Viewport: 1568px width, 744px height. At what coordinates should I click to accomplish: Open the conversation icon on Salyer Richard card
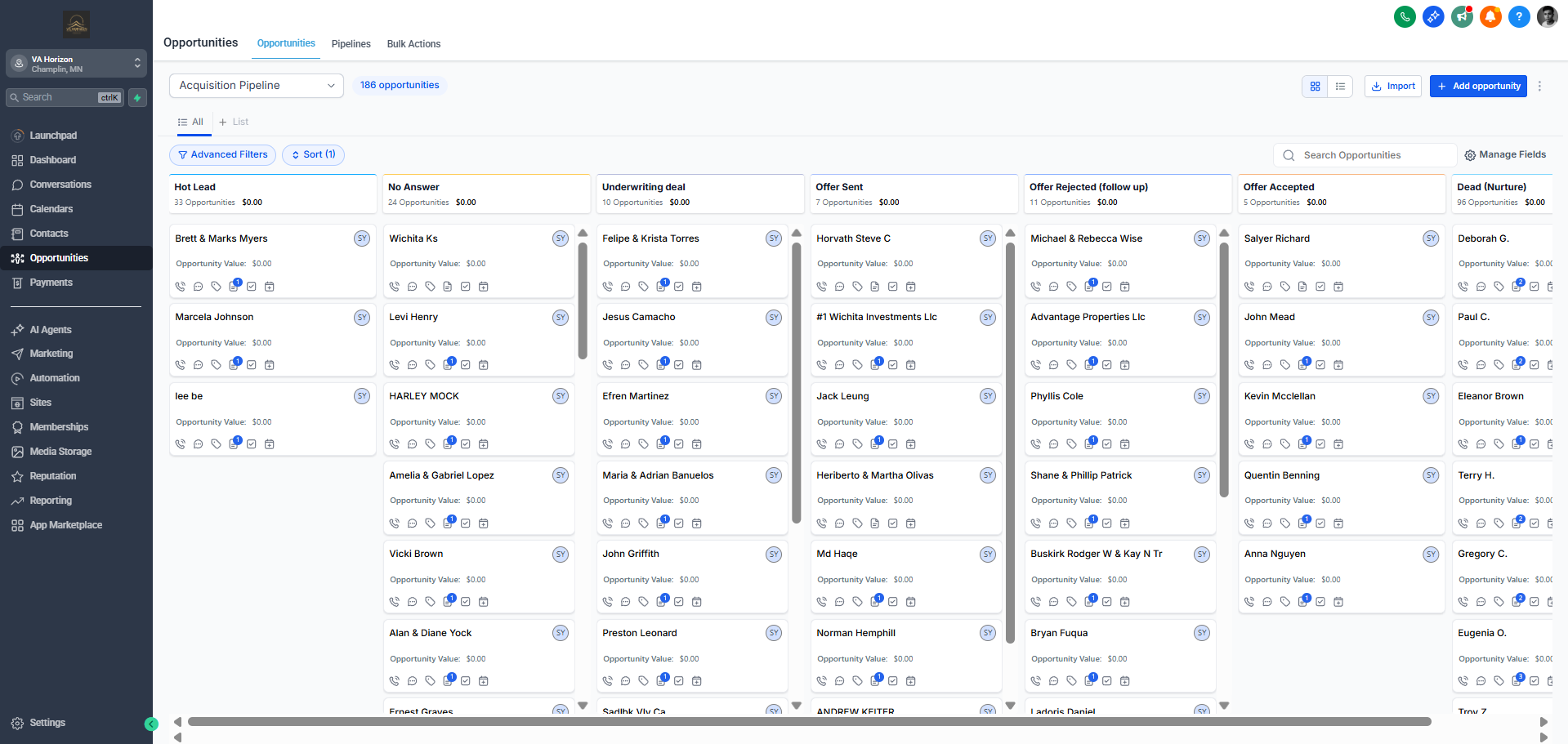tap(1267, 287)
